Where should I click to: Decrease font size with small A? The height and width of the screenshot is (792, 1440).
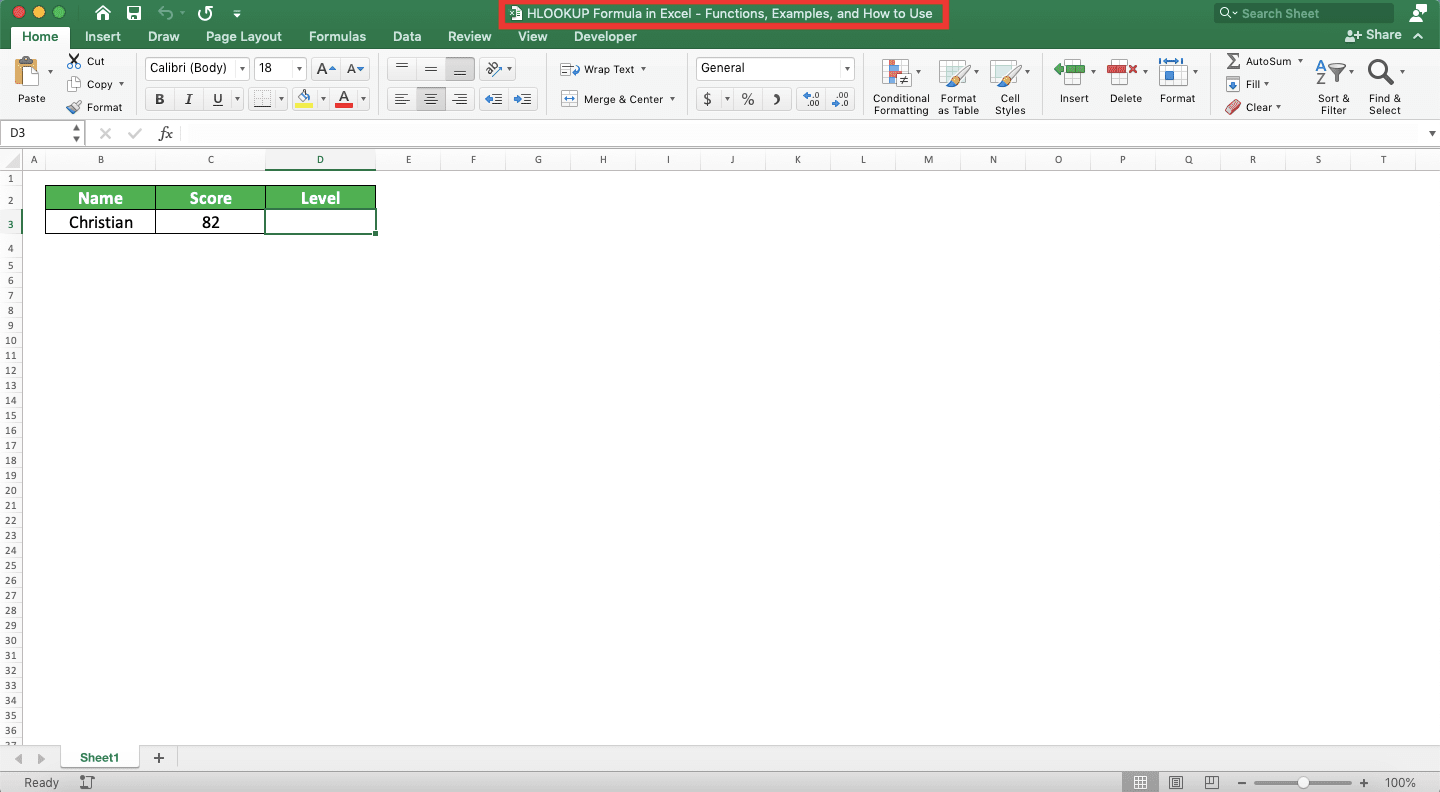pos(356,69)
